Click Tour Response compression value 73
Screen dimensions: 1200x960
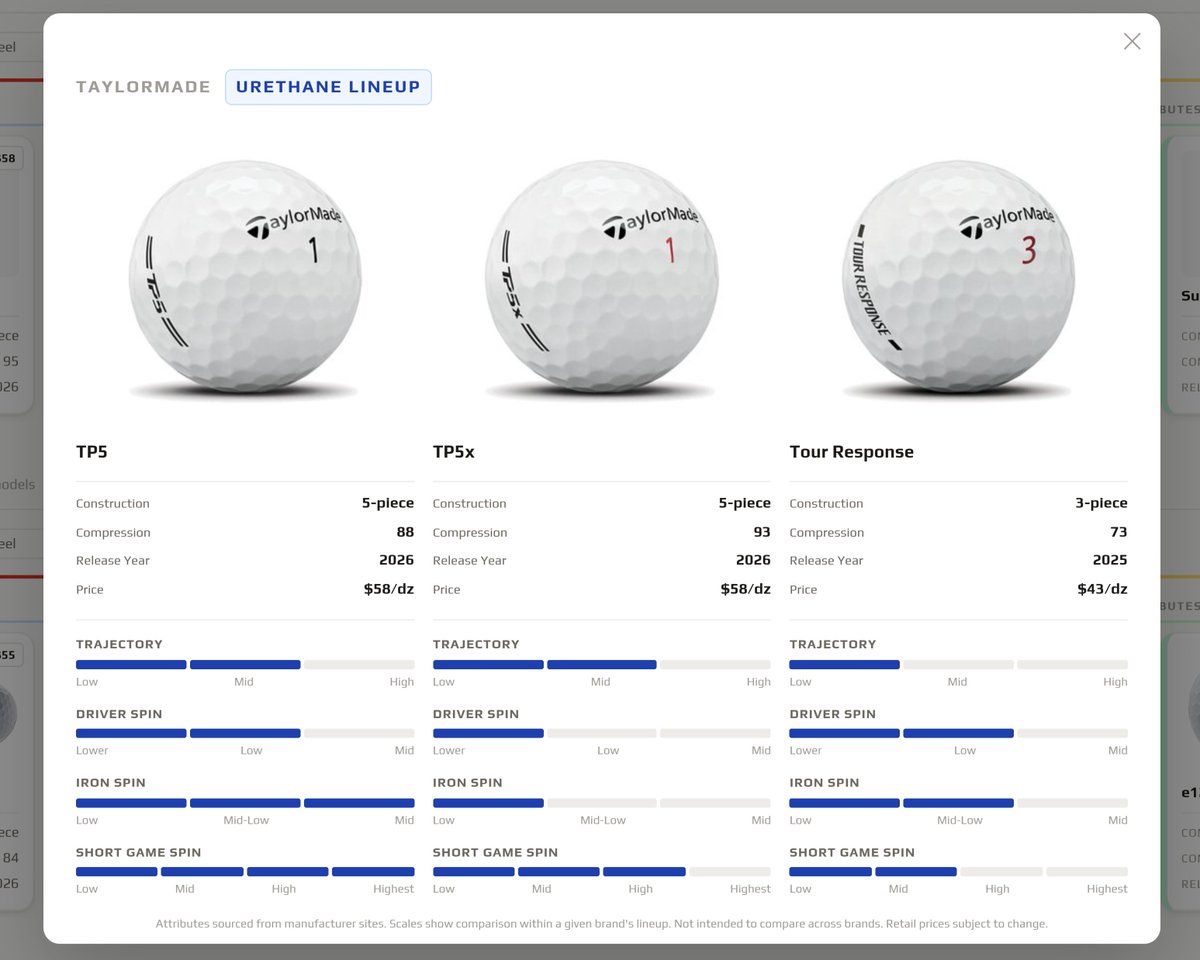pyautogui.click(x=1118, y=532)
